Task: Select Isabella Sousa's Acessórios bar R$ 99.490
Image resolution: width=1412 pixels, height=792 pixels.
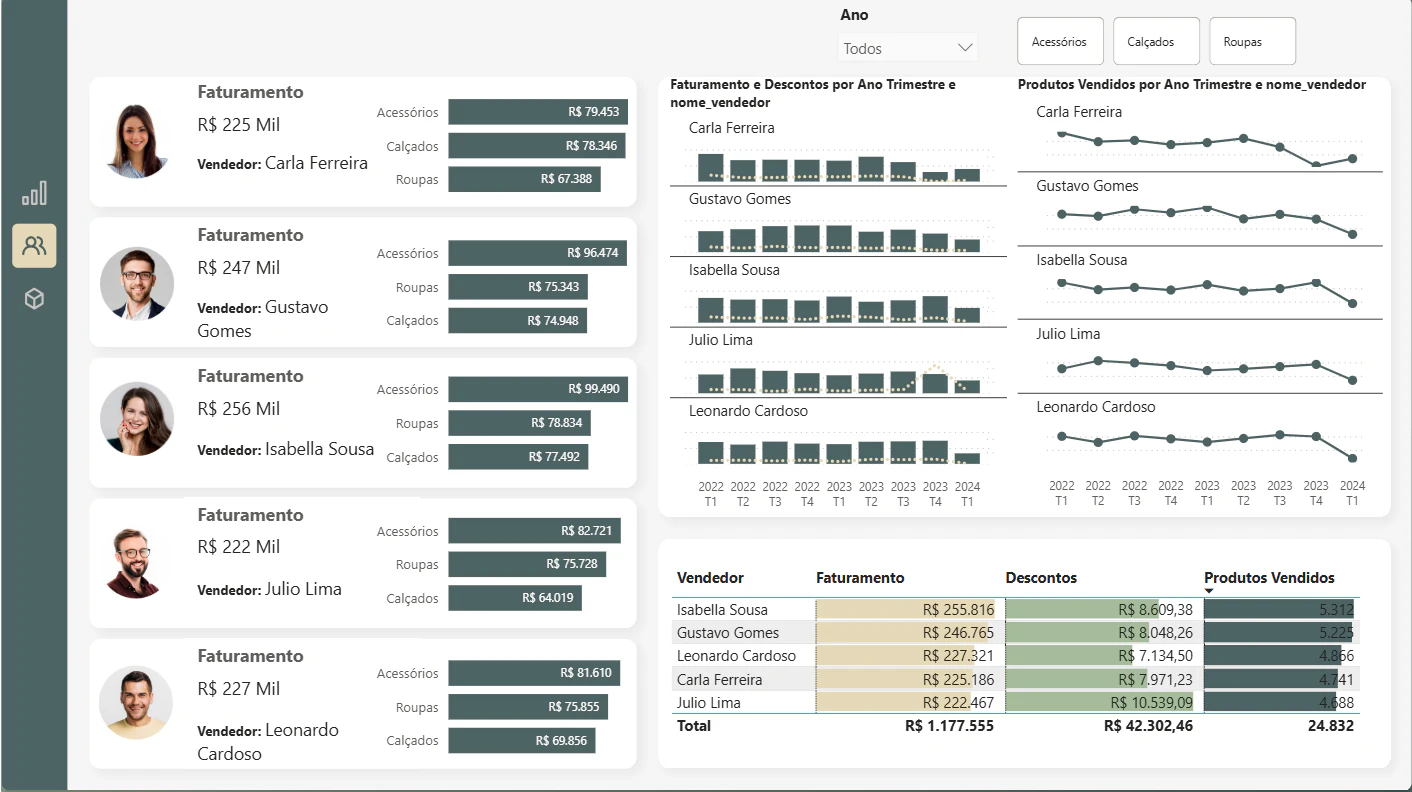Action: 538,389
